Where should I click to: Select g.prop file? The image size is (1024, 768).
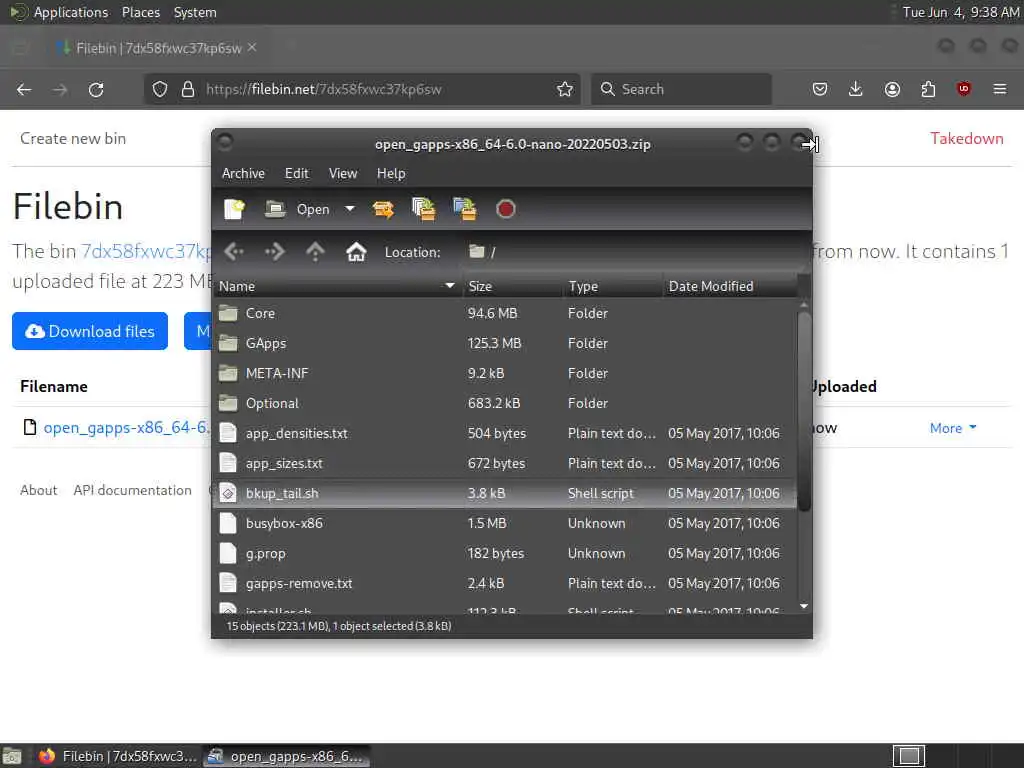pyautogui.click(x=505, y=554)
